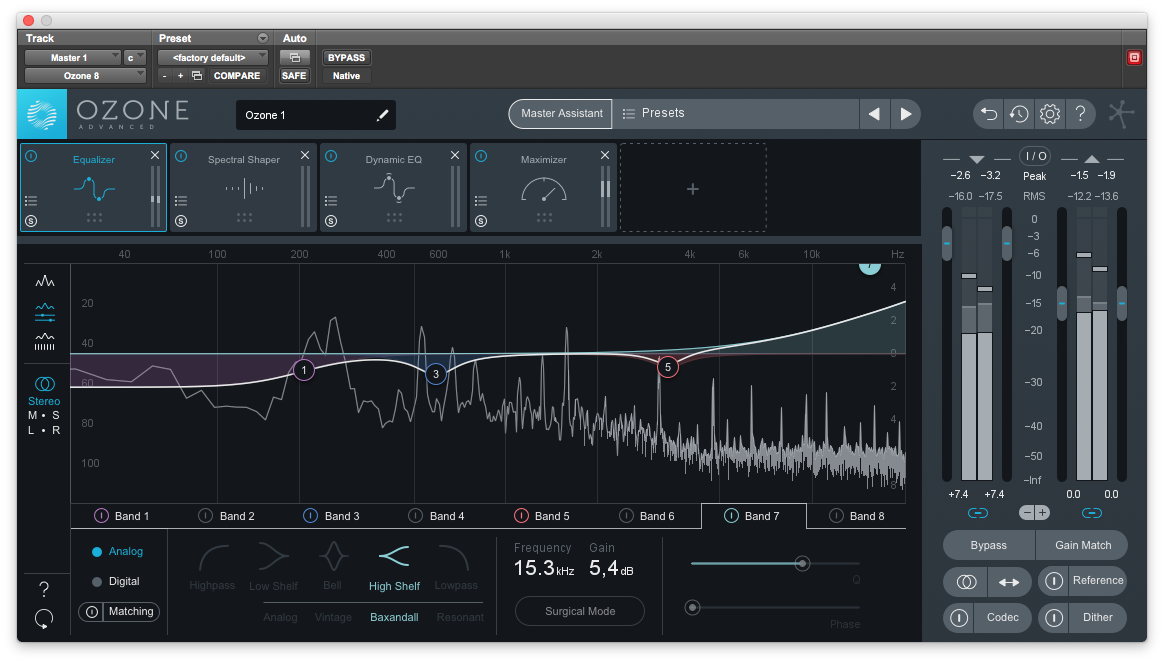
Task: Select Baxandall shelf type
Action: tap(394, 617)
